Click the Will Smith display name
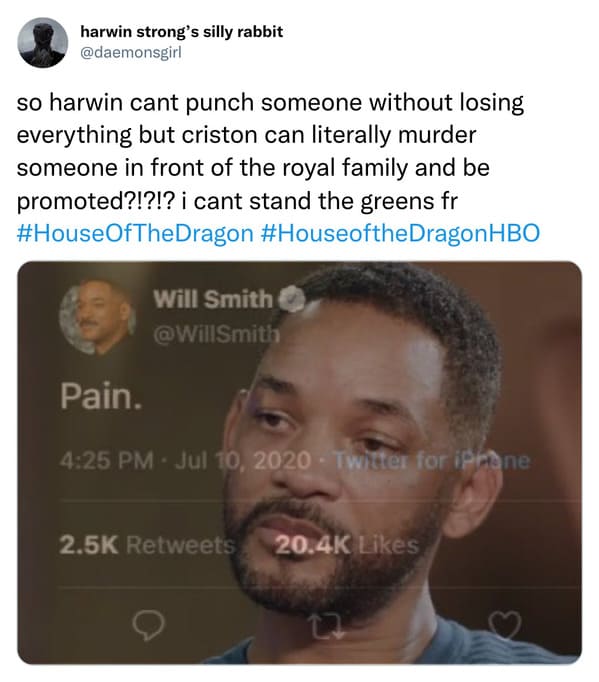 point(213,299)
